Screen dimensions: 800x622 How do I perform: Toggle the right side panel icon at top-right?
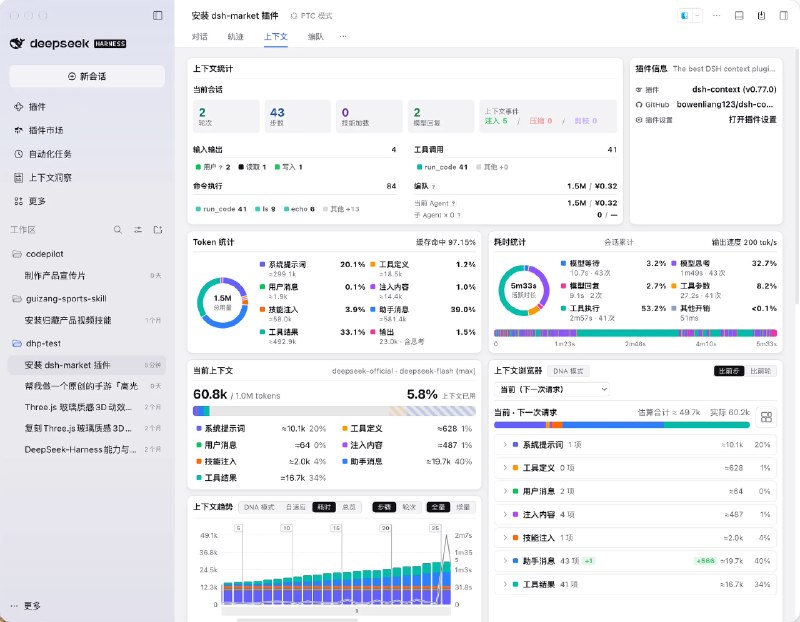click(x=784, y=16)
